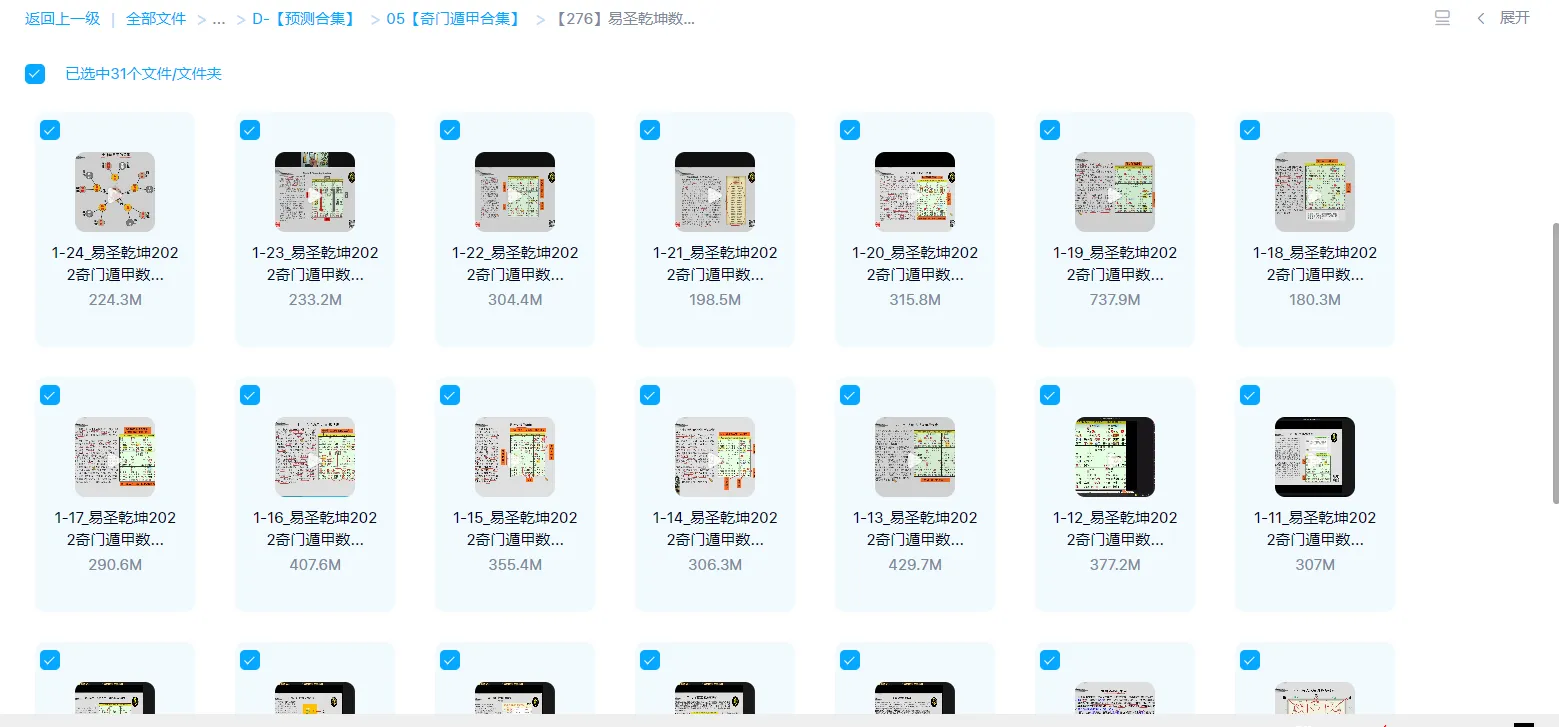Click file name 1-14_易圣乾坤2022奇门遁甲数

[715, 528]
